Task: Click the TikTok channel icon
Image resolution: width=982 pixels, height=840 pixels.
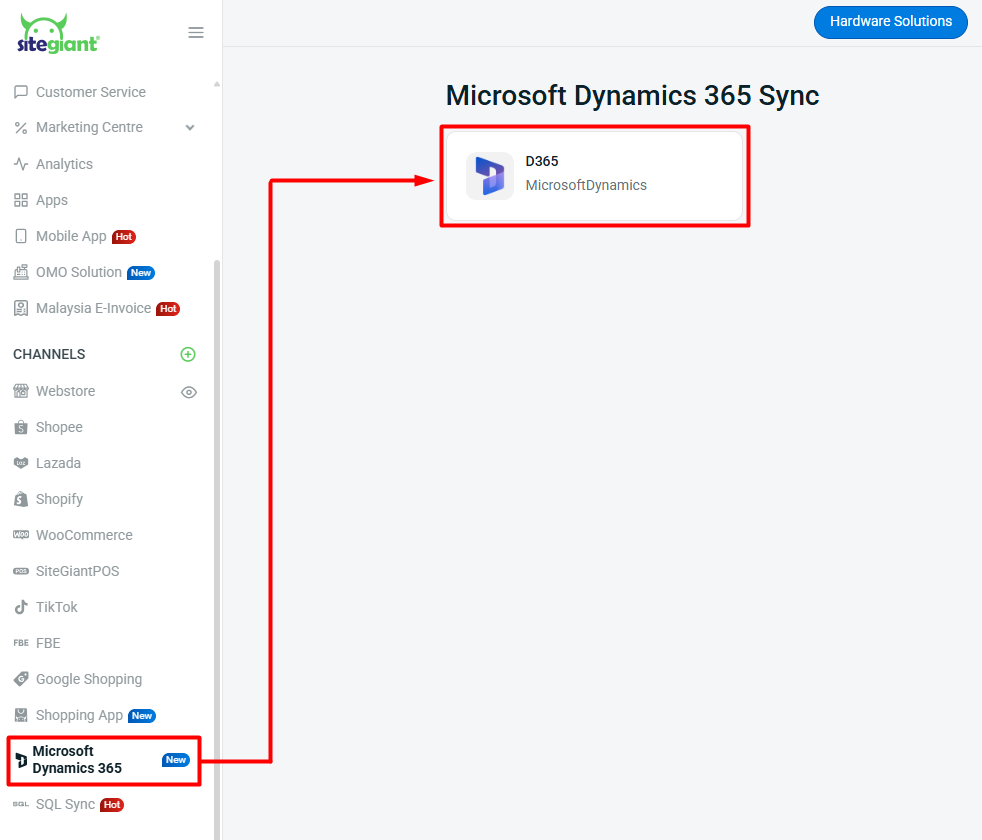Action: [x=21, y=607]
